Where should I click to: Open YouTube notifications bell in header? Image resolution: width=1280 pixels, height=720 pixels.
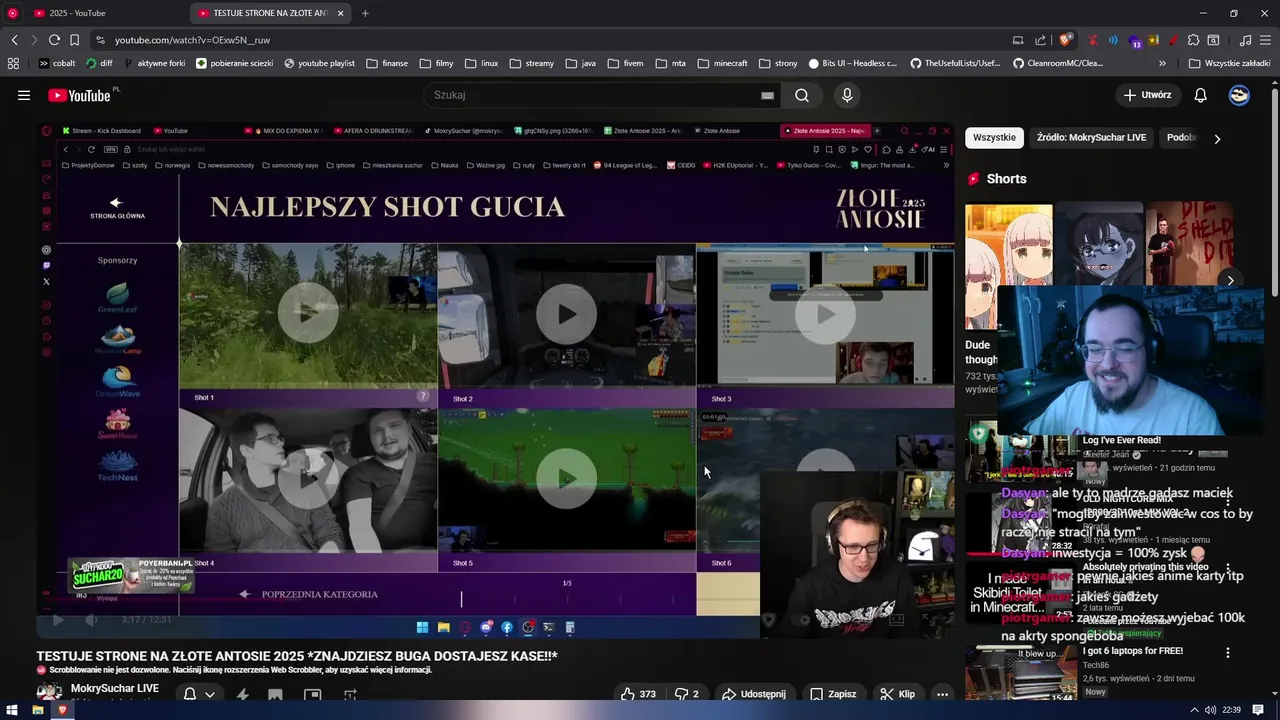1201,95
